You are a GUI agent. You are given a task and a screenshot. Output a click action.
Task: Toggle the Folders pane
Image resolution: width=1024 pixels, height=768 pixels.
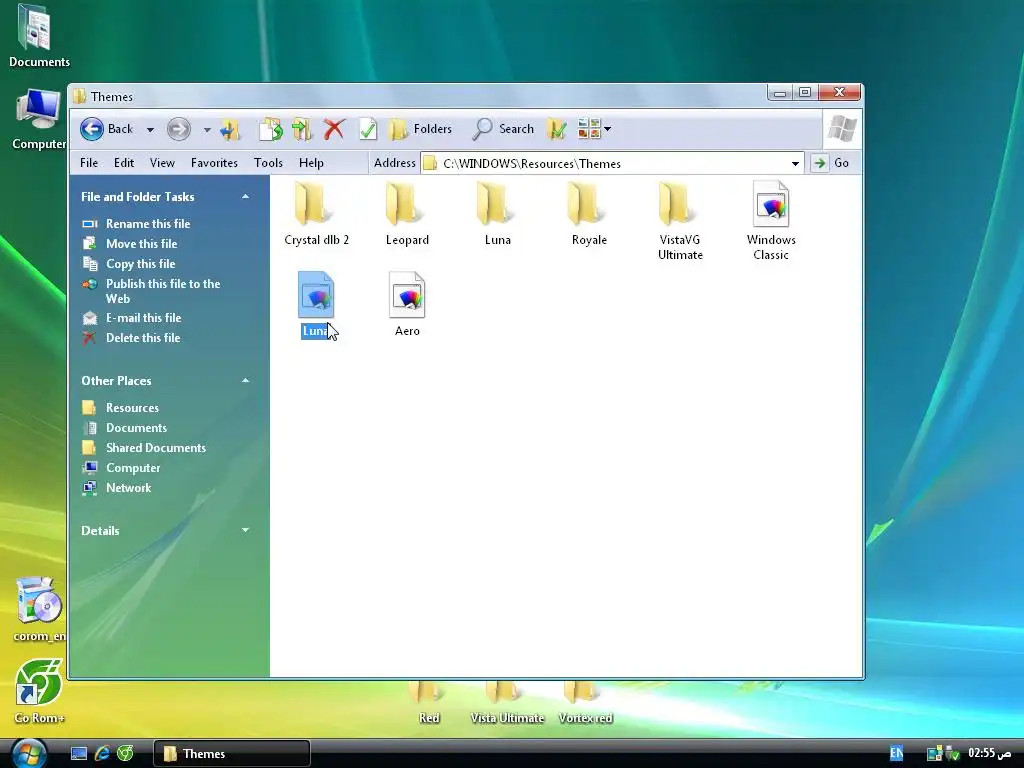[421, 129]
